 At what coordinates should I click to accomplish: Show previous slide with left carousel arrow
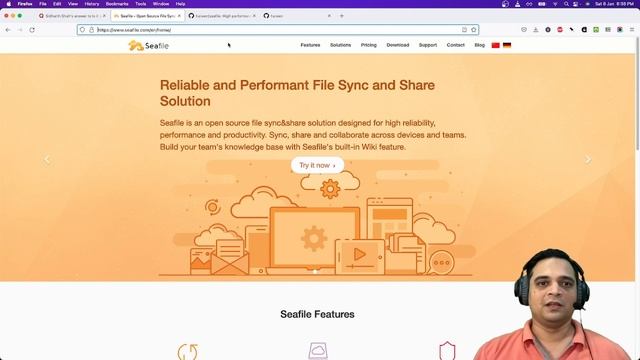click(x=47, y=160)
